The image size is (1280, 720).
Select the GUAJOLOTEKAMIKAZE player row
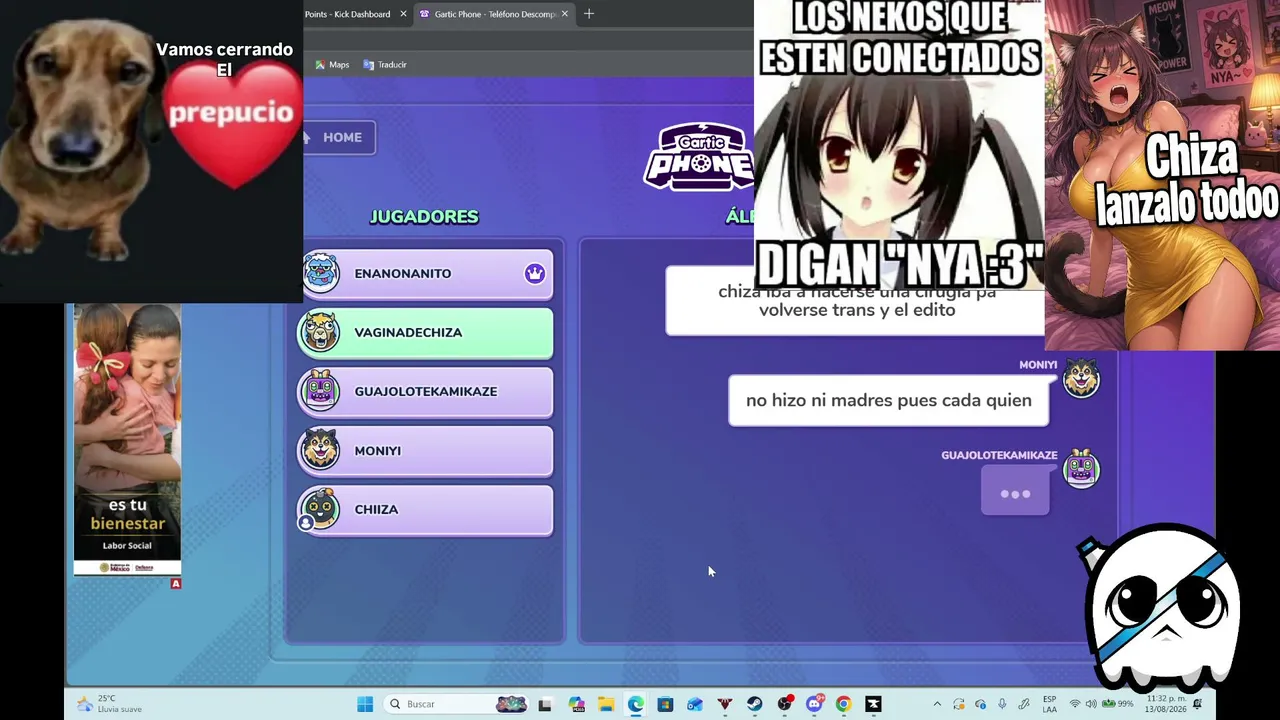426,392
